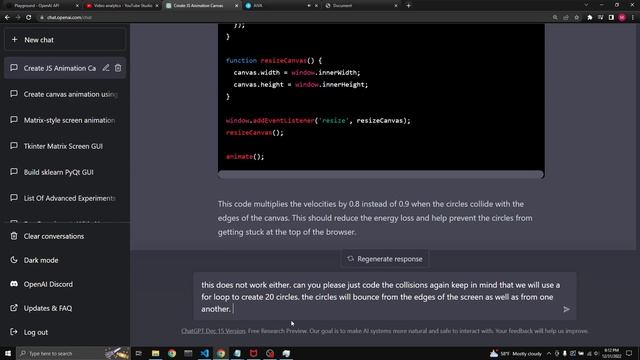Switch to Video analytics YouTube Studio tab
The image size is (640, 360).
[x=122, y=6]
